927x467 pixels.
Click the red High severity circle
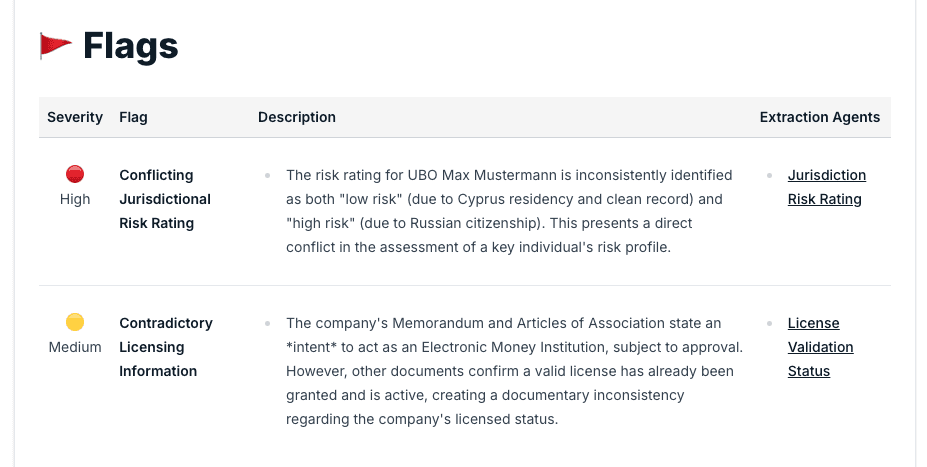(x=75, y=174)
